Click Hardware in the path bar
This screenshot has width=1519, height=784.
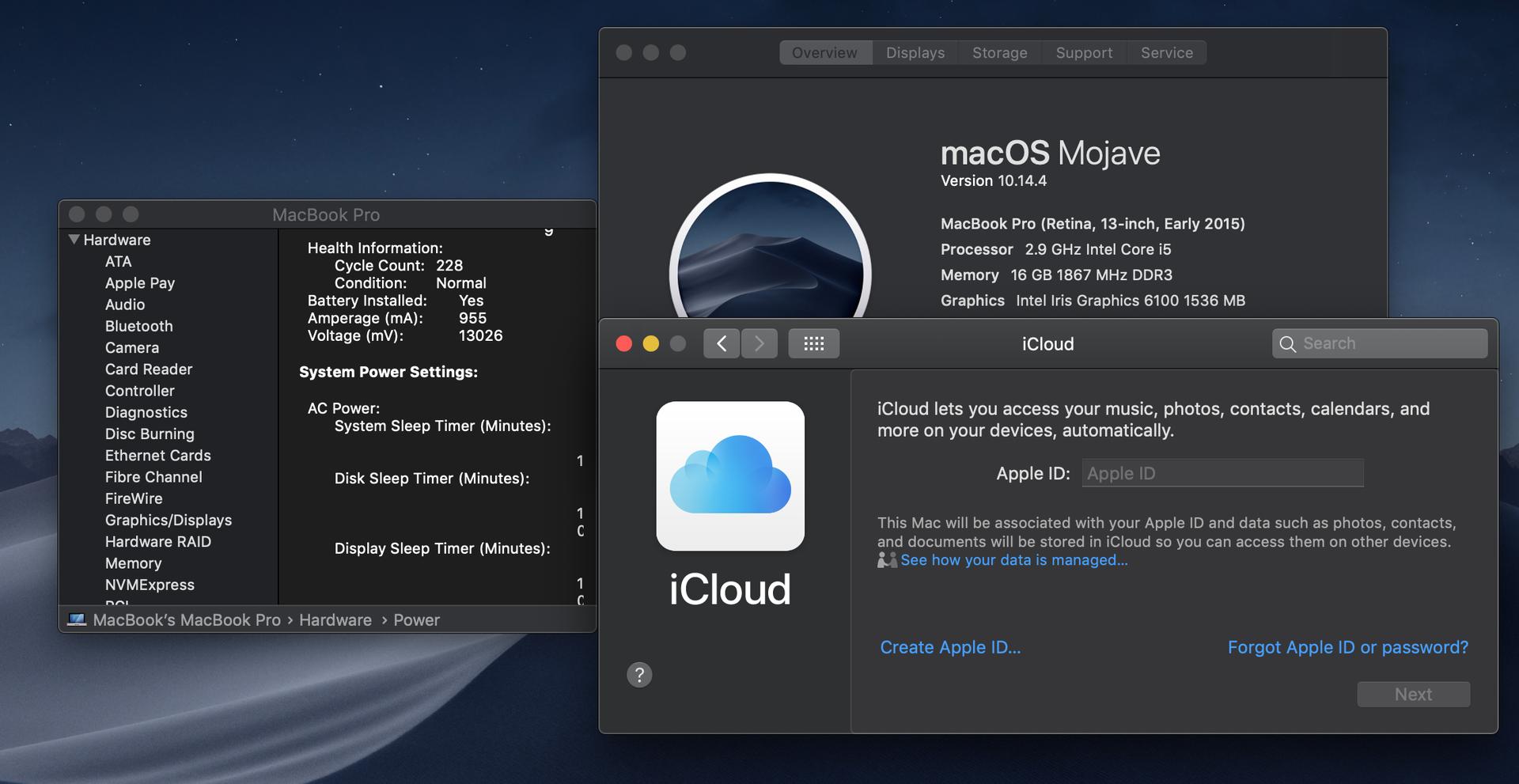point(335,620)
